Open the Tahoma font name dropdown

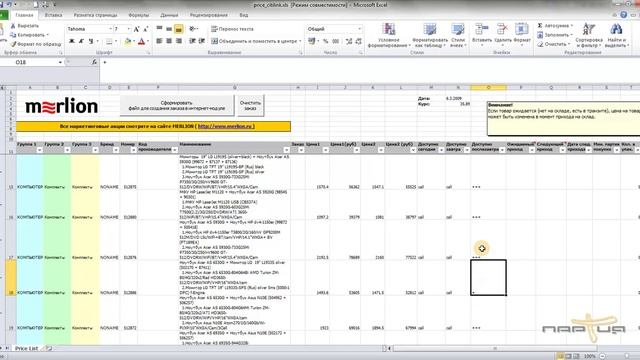click(x=110, y=29)
